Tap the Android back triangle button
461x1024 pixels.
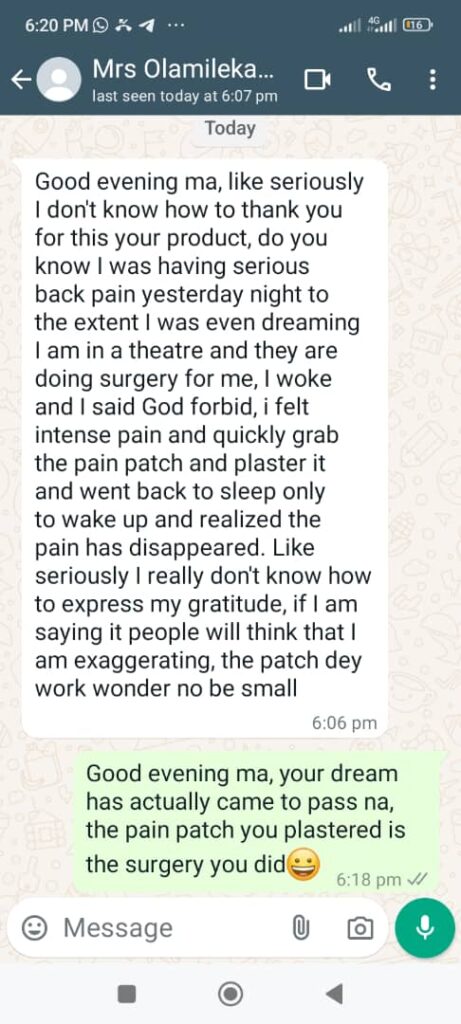click(x=334, y=994)
